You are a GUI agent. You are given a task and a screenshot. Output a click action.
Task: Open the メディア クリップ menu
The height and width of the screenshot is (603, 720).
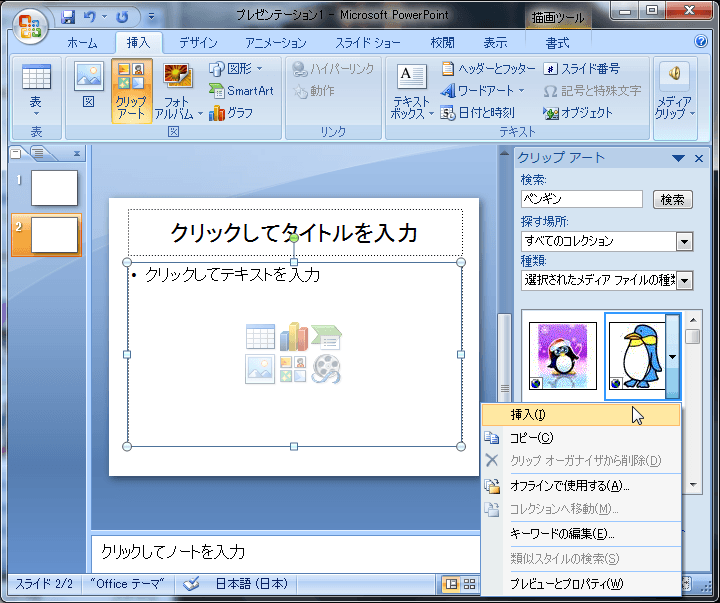click(675, 91)
